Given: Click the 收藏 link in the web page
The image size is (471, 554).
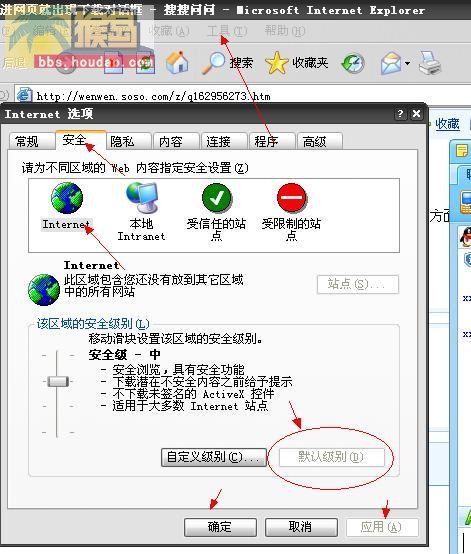Looking at the screenshot, I should (447, 124).
